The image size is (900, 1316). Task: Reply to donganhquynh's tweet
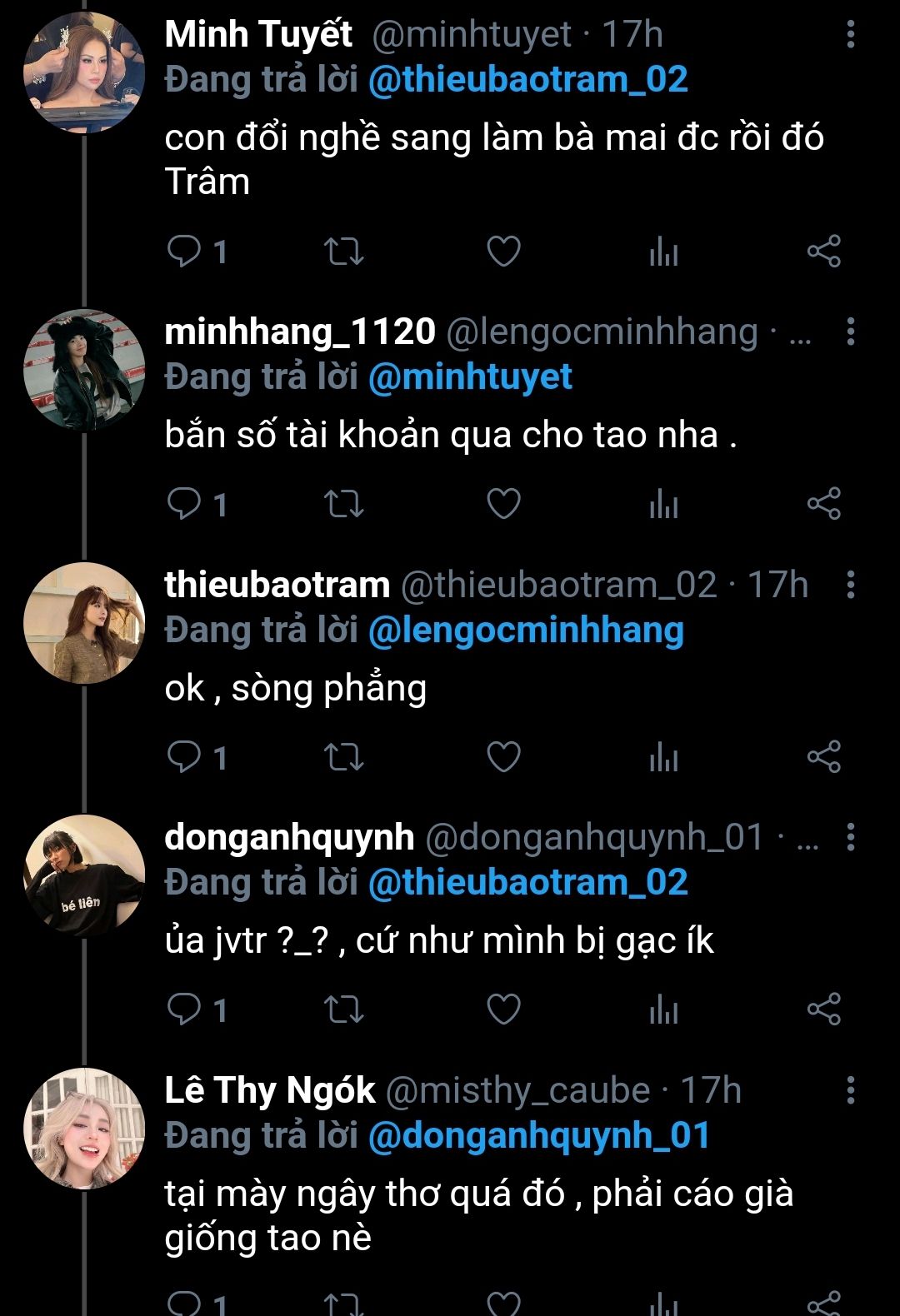184,1009
